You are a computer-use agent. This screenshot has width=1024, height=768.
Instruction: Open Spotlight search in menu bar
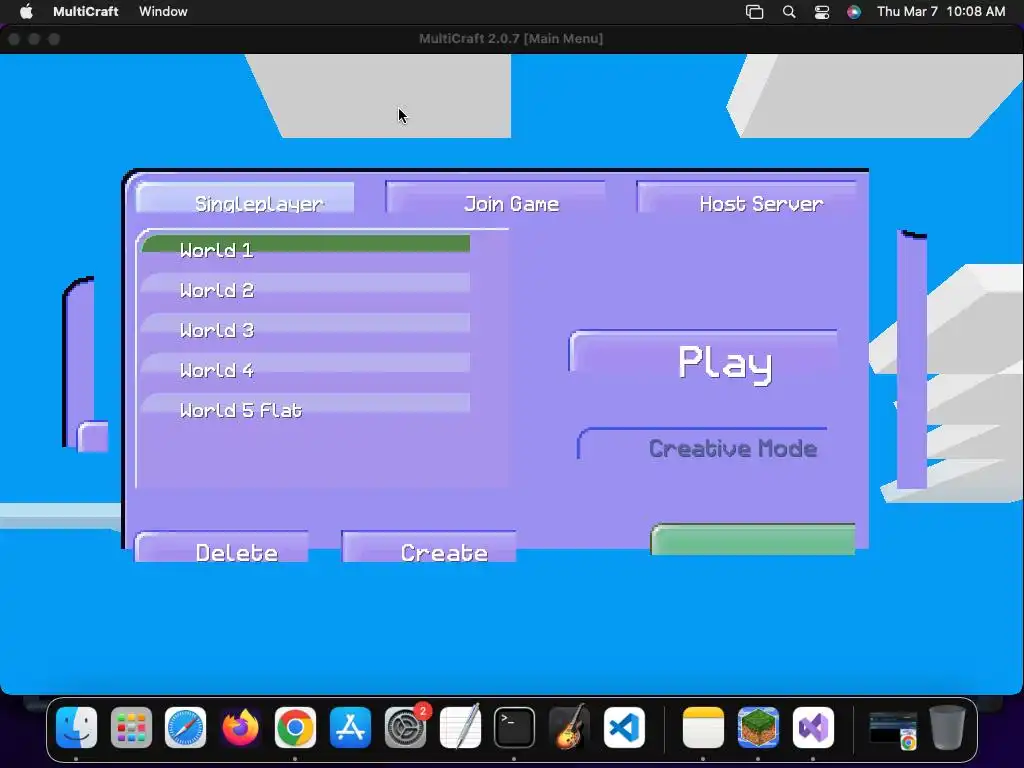789,12
